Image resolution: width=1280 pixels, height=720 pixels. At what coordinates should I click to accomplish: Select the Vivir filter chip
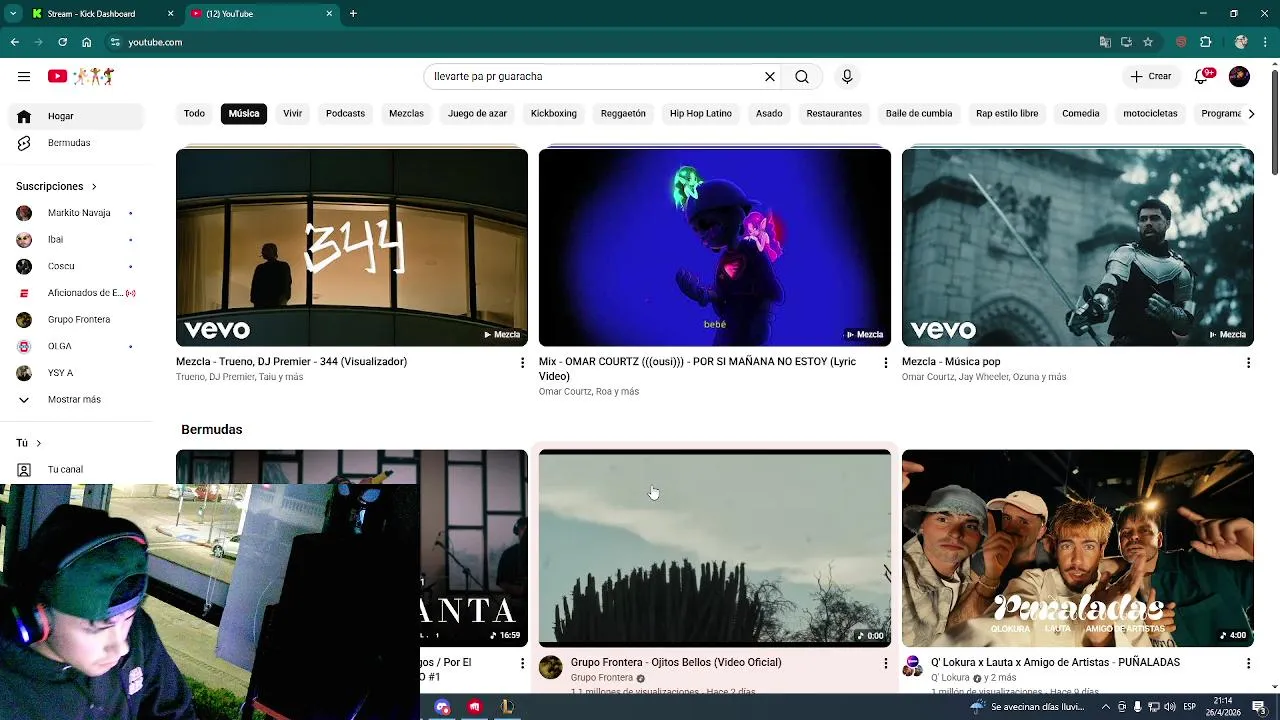292,113
